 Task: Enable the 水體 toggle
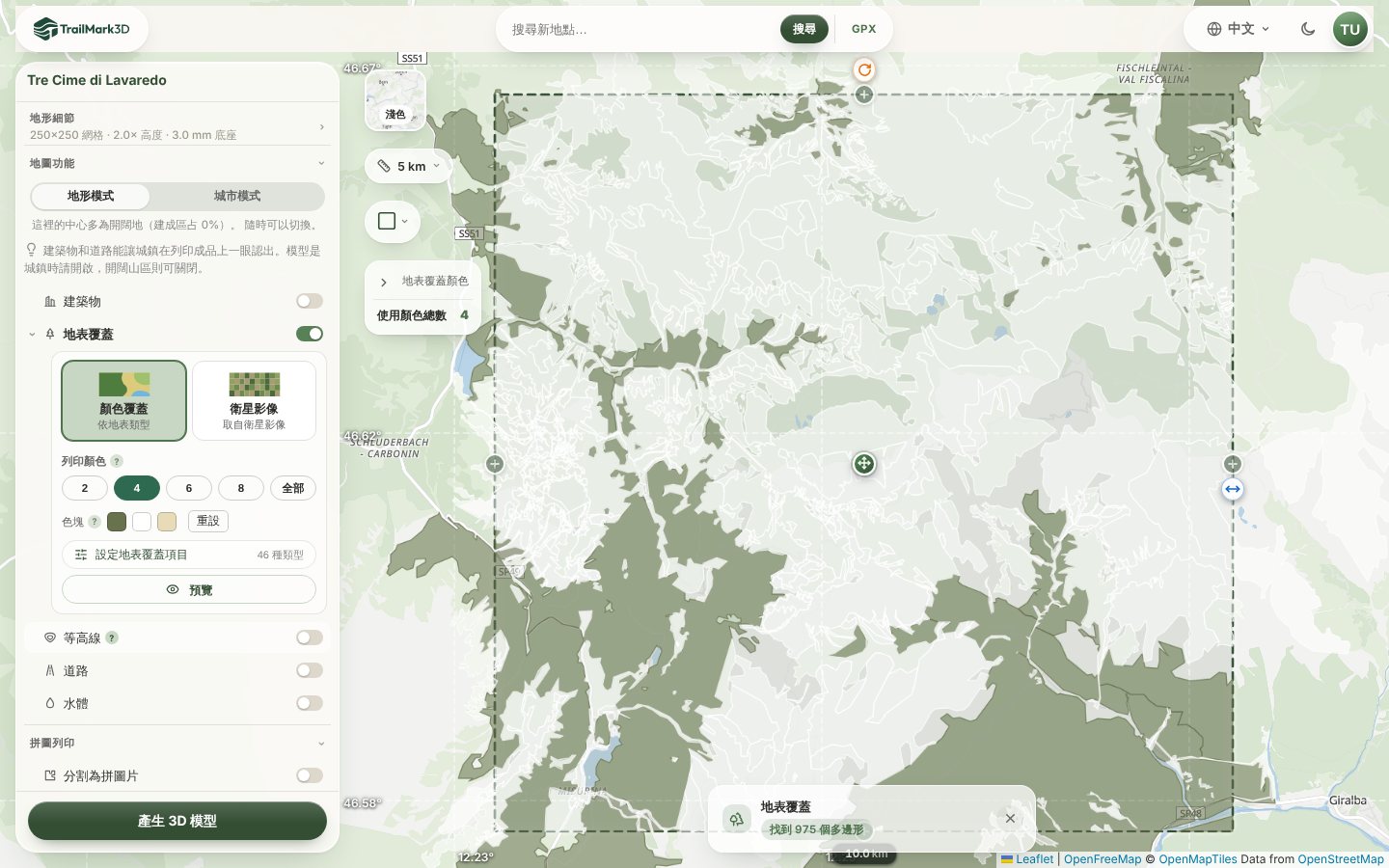click(x=310, y=703)
